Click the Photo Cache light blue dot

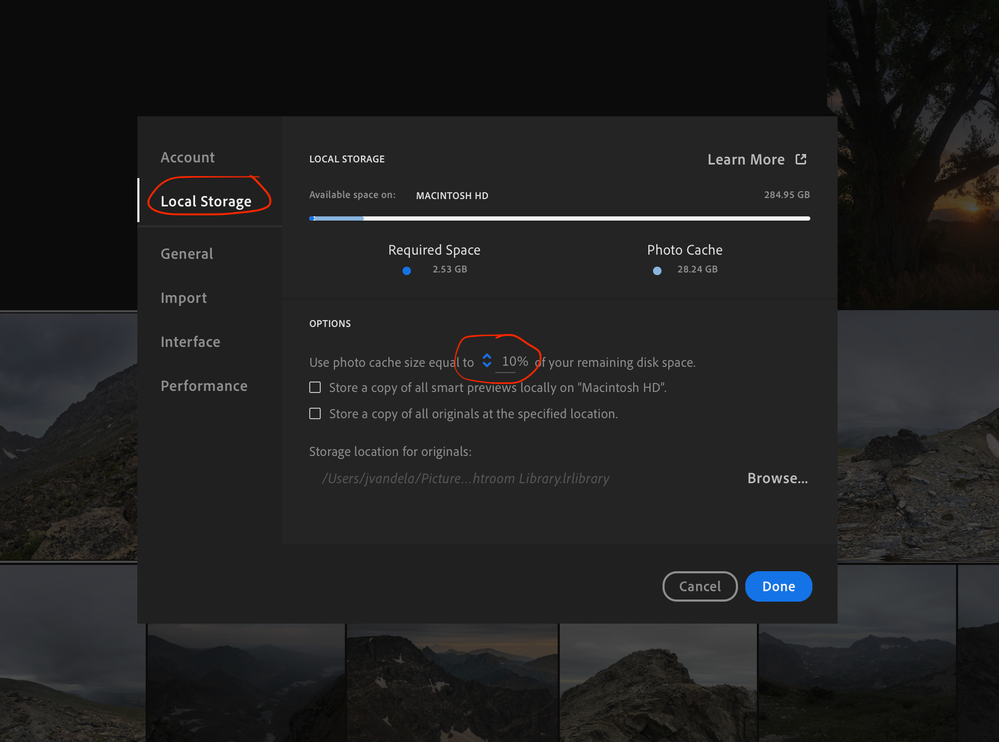657,271
